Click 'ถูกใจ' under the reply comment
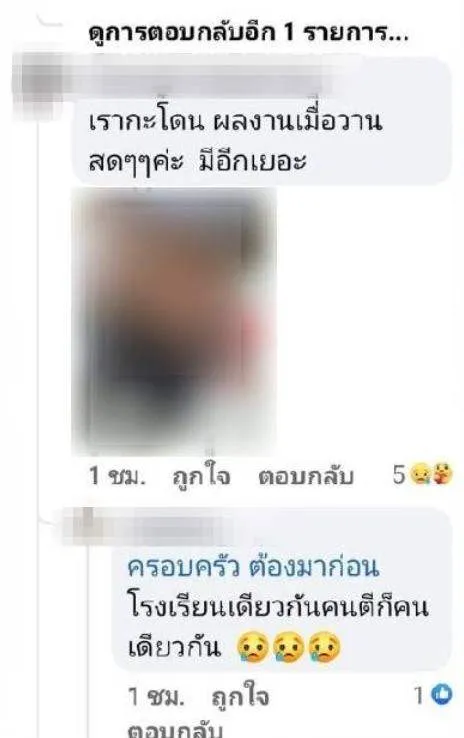The width and height of the screenshot is (464, 738). (240, 697)
